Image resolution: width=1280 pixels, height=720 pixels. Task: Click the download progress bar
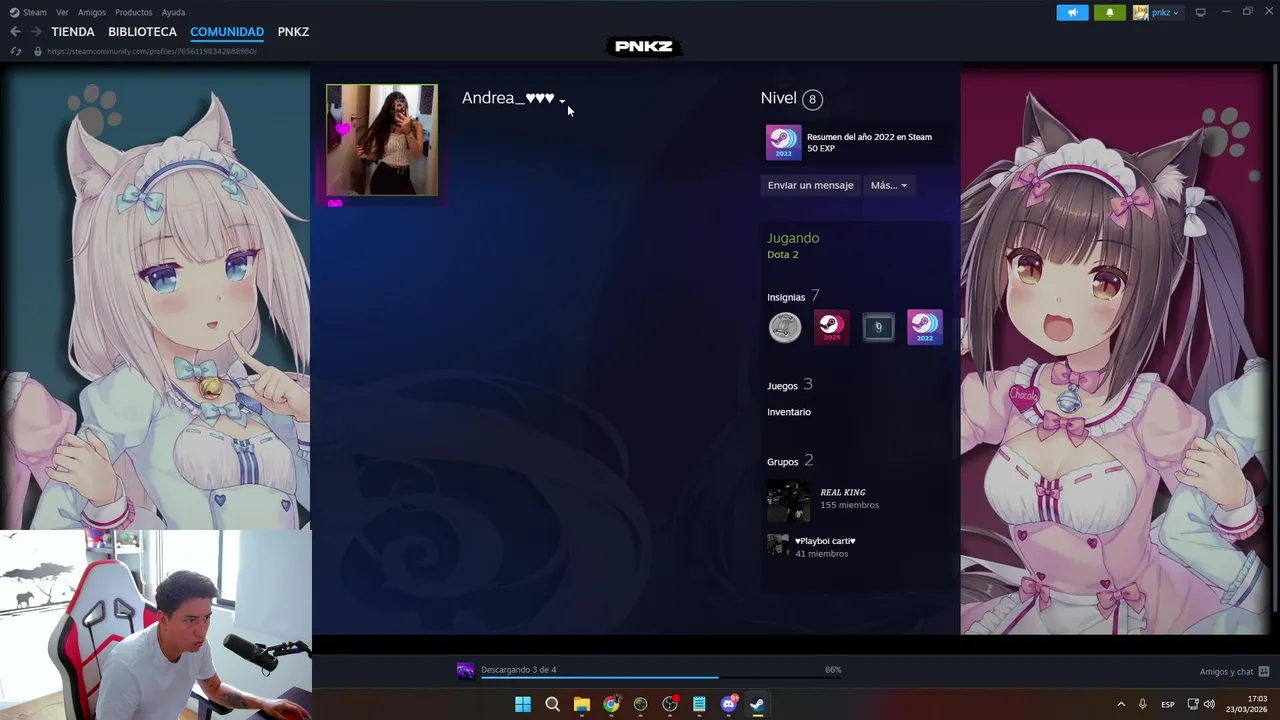(661, 678)
